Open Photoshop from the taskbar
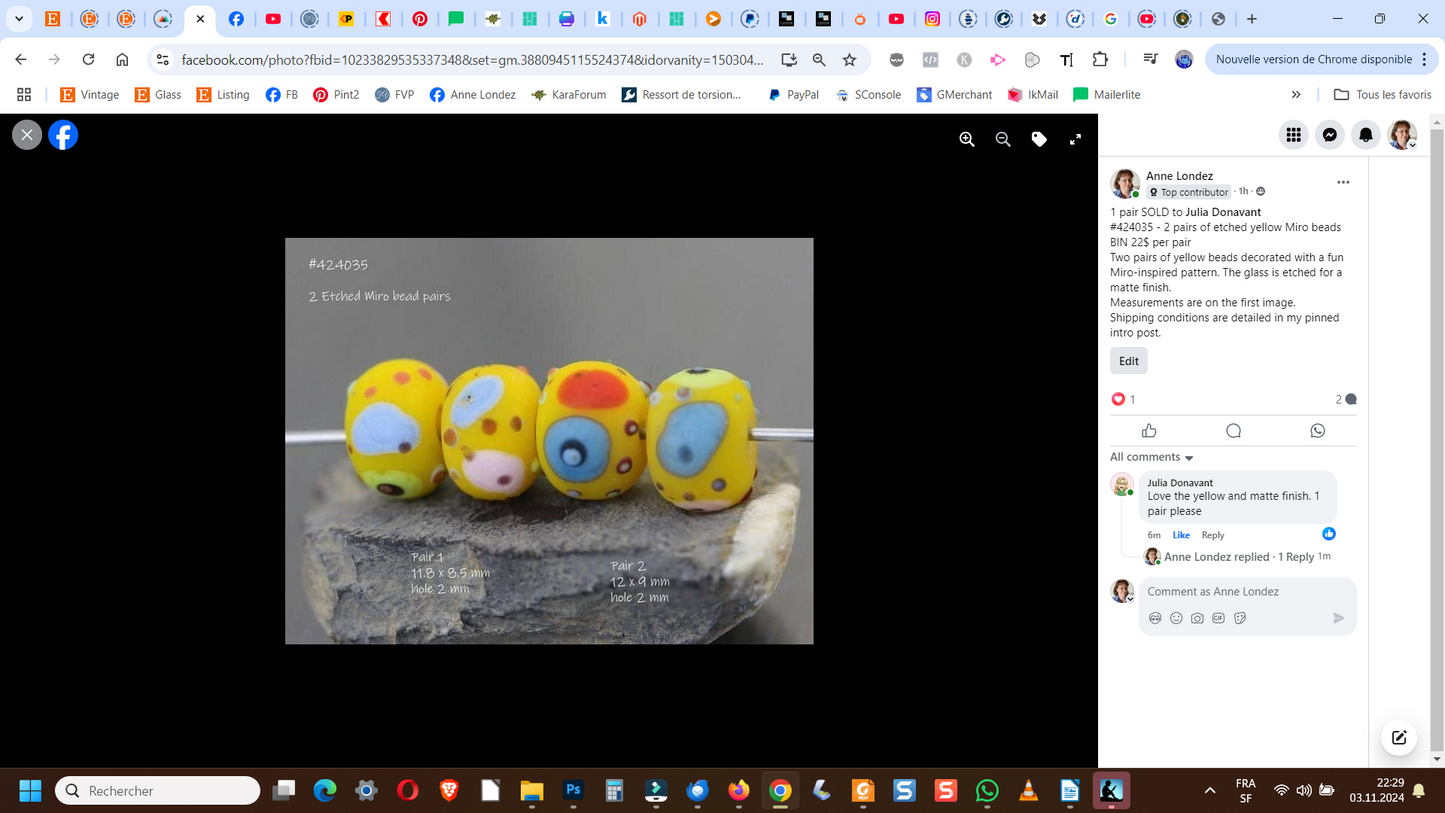This screenshot has height=813, width=1445. coord(573,791)
